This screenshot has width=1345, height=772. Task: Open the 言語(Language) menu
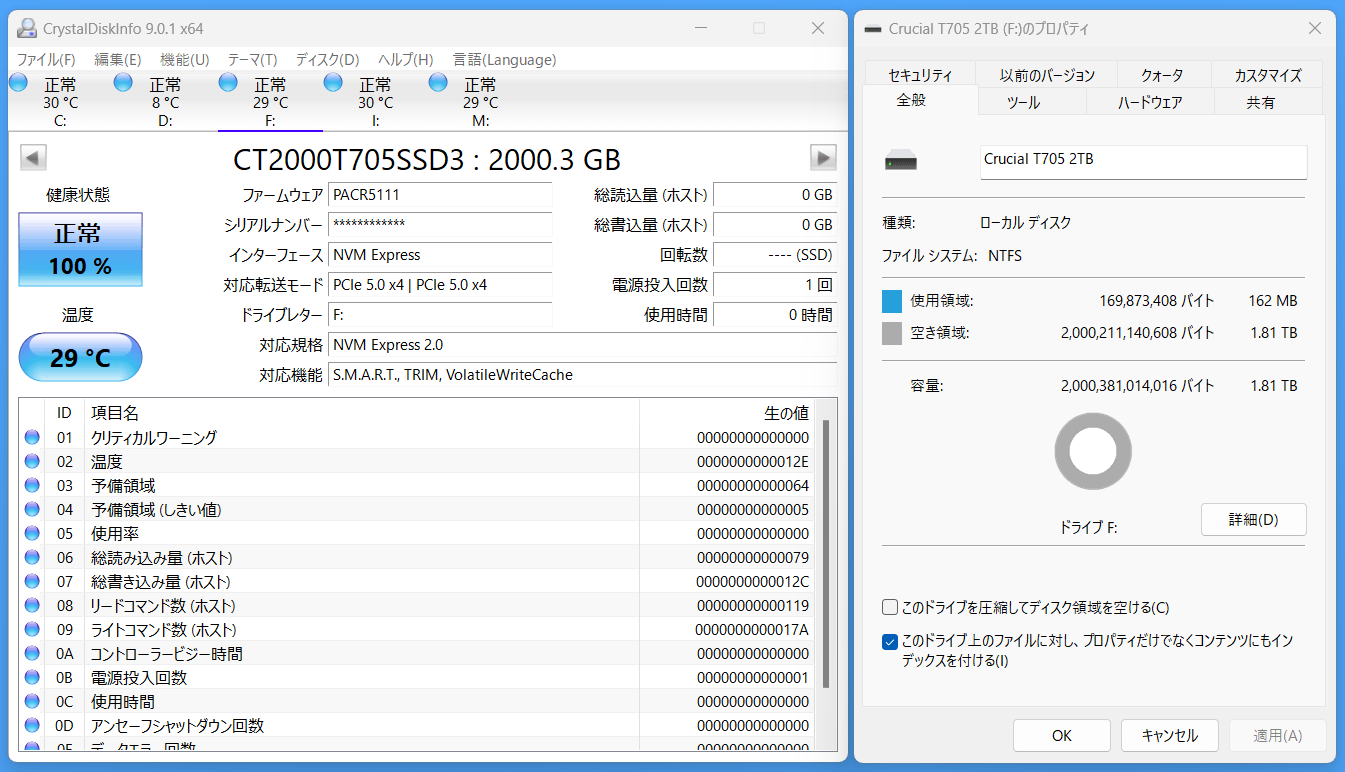(505, 60)
